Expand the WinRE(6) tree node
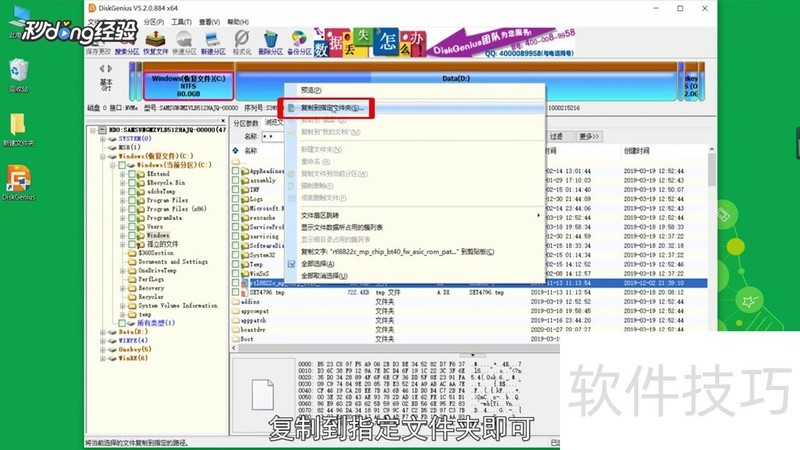 pyautogui.click(x=103, y=358)
